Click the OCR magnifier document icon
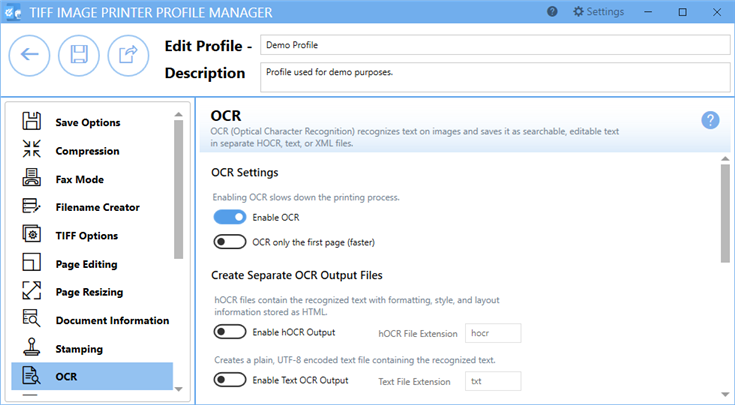 (31, 376)
